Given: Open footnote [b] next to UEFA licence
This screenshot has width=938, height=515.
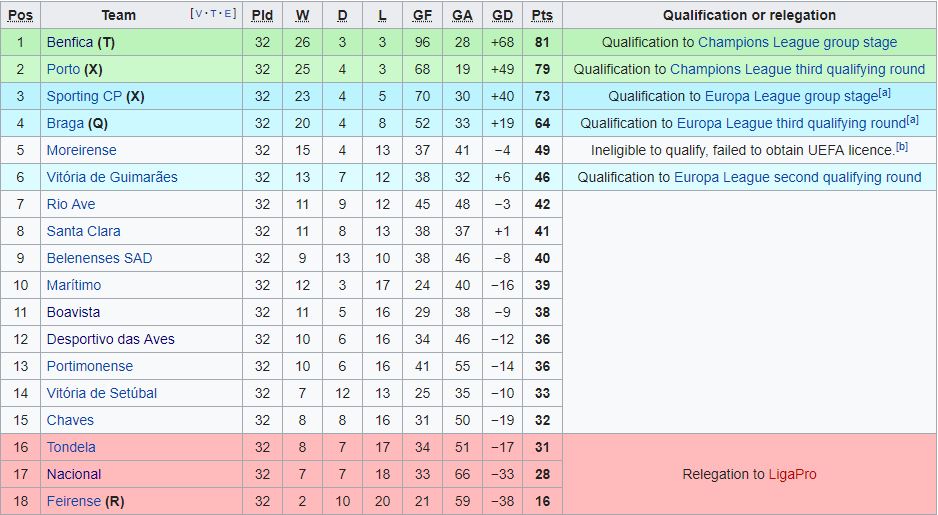Looking at the screenshot, I should point(902,147).
